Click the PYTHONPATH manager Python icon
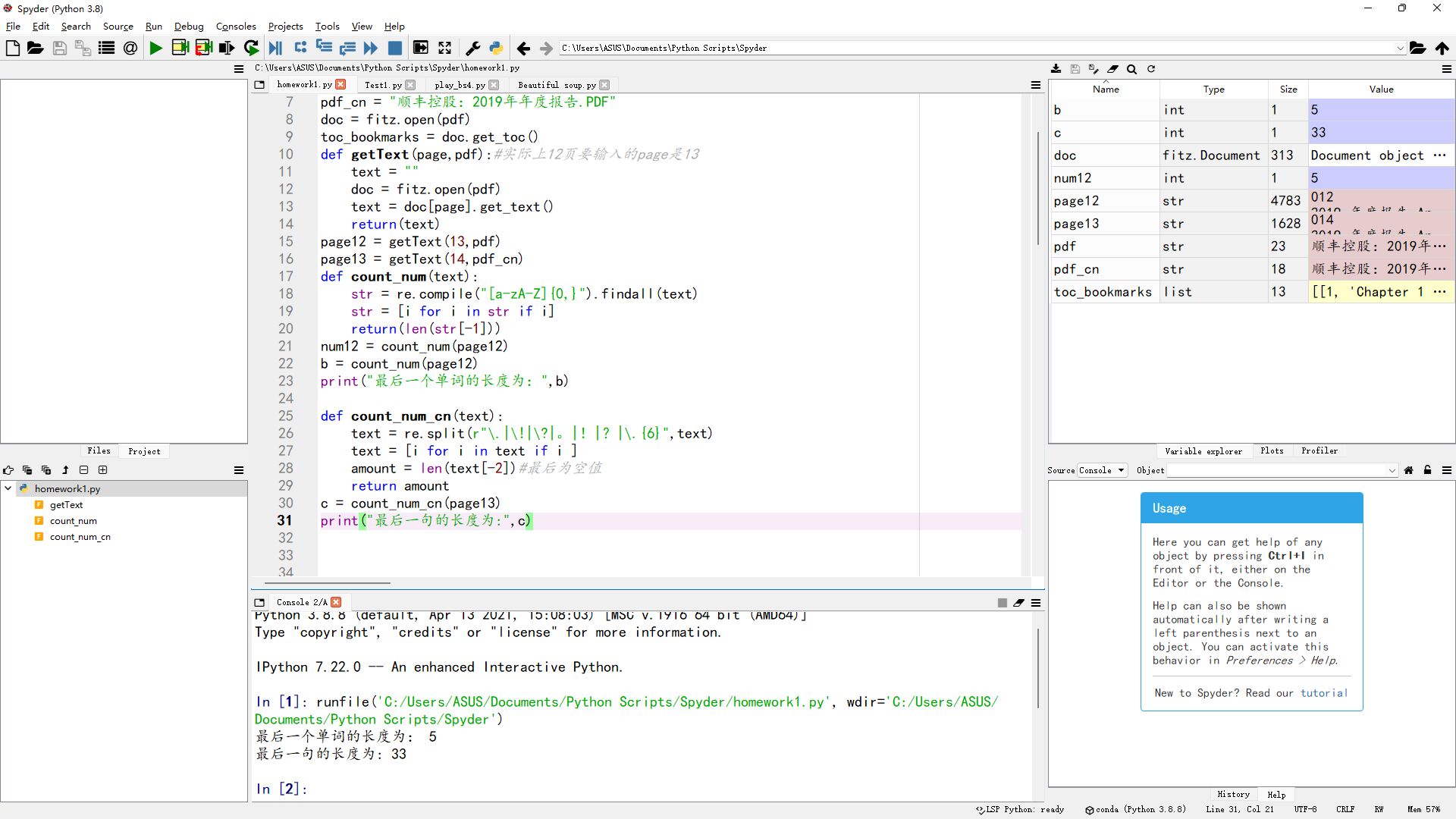The height and width of the screenshot is (819, 1456). click(x=496, y=48)
